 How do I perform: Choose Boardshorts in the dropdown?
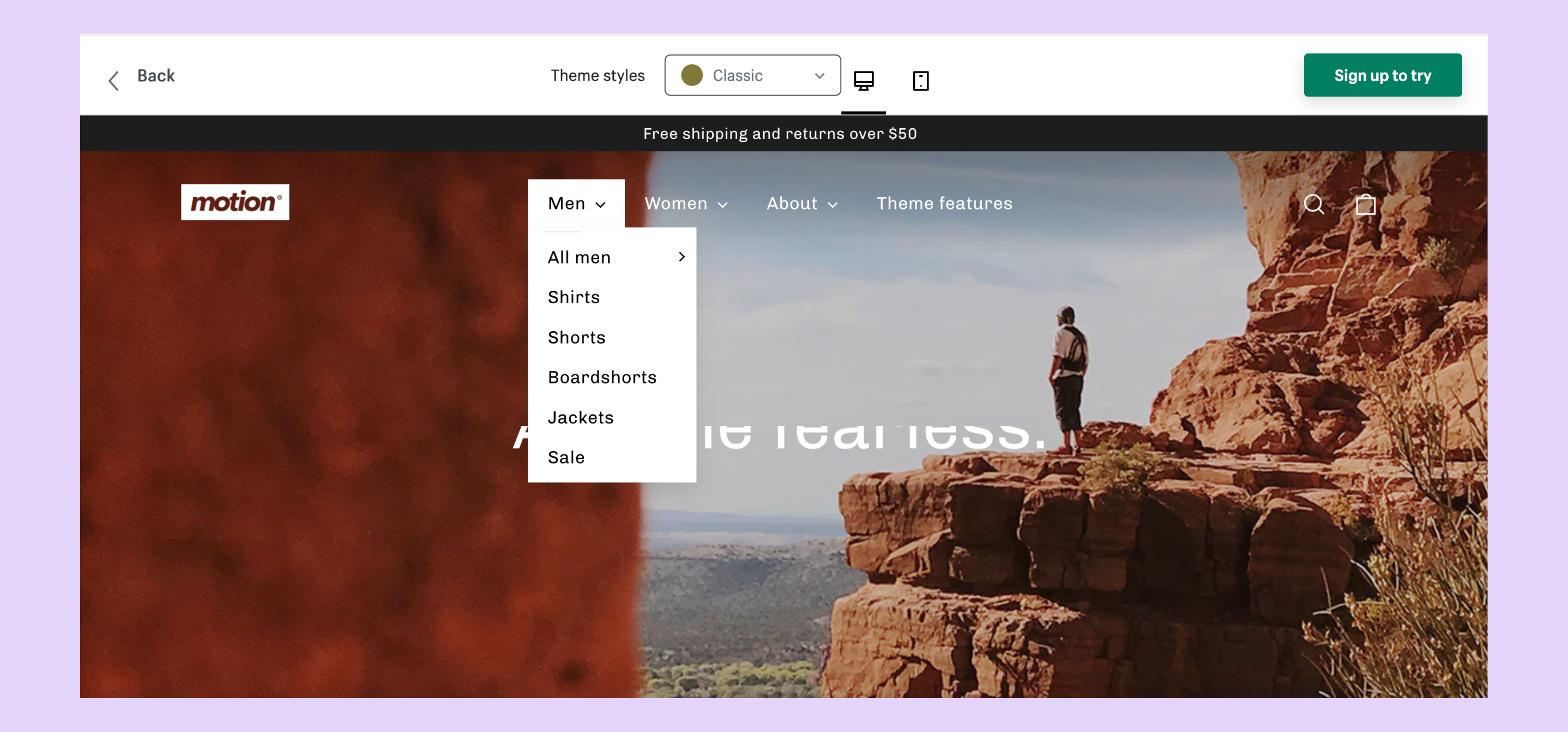click(x=601, y=377)
